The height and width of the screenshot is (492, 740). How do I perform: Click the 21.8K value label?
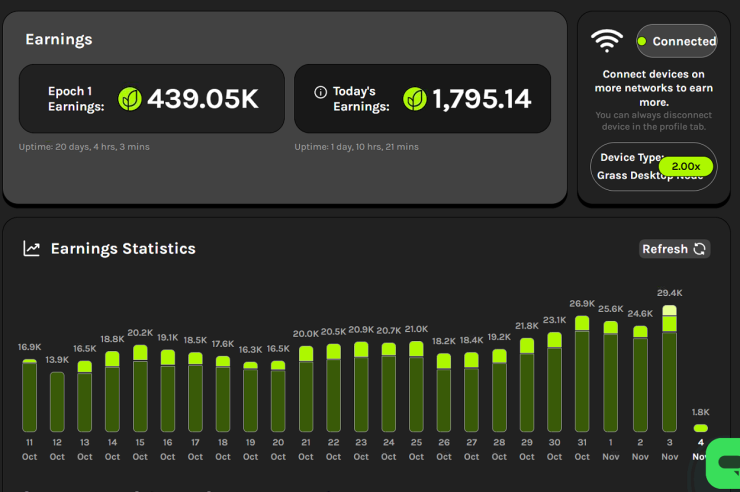[x=527, y=326]
